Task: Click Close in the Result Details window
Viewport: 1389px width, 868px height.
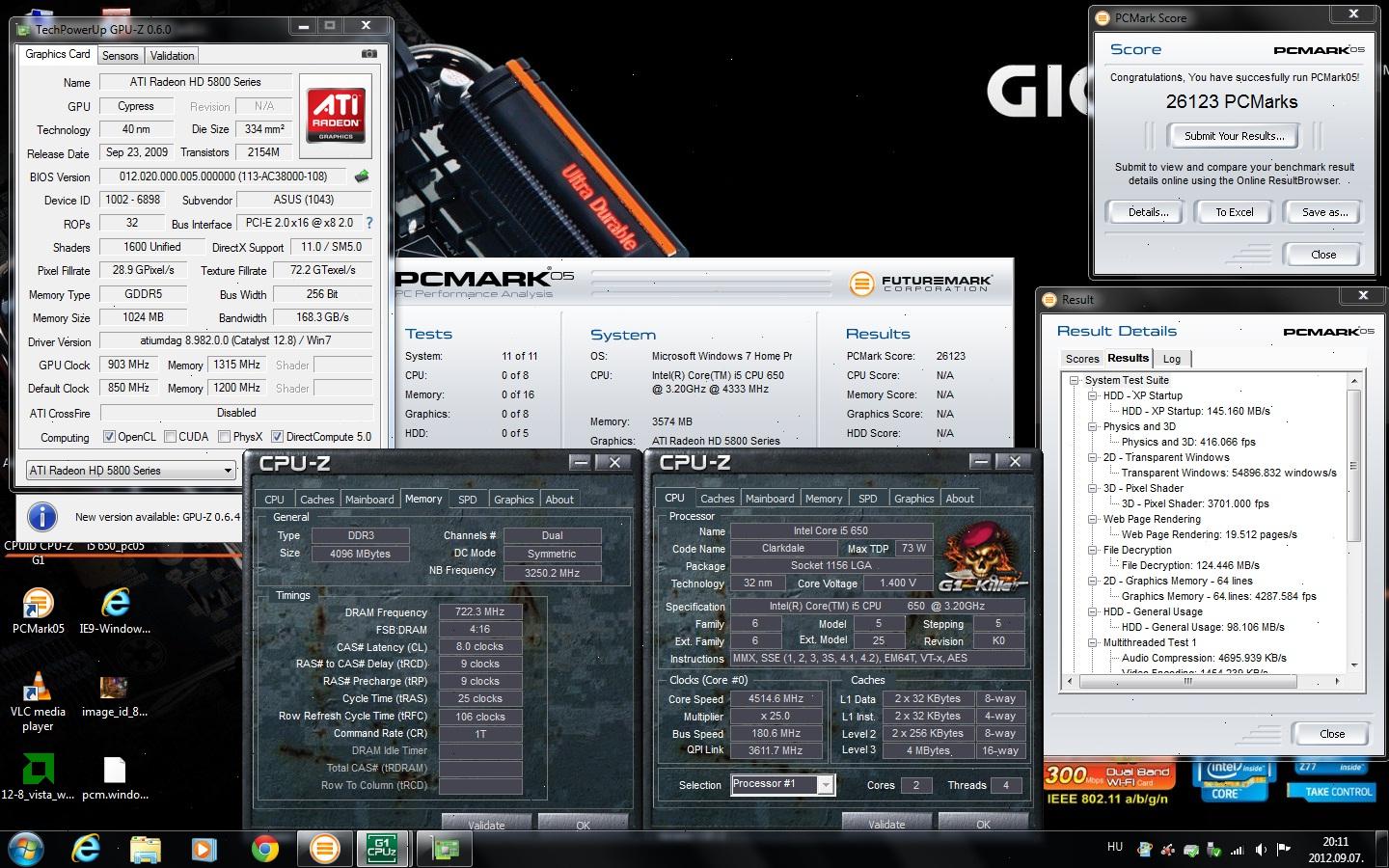Action: [1332, 734]
